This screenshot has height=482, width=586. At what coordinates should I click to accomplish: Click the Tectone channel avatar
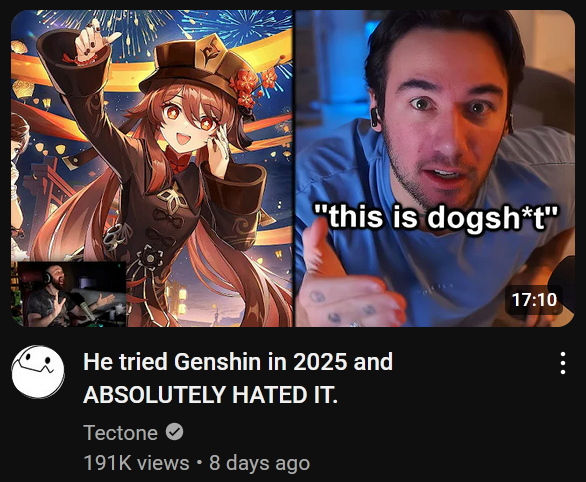tap(38, 371)
